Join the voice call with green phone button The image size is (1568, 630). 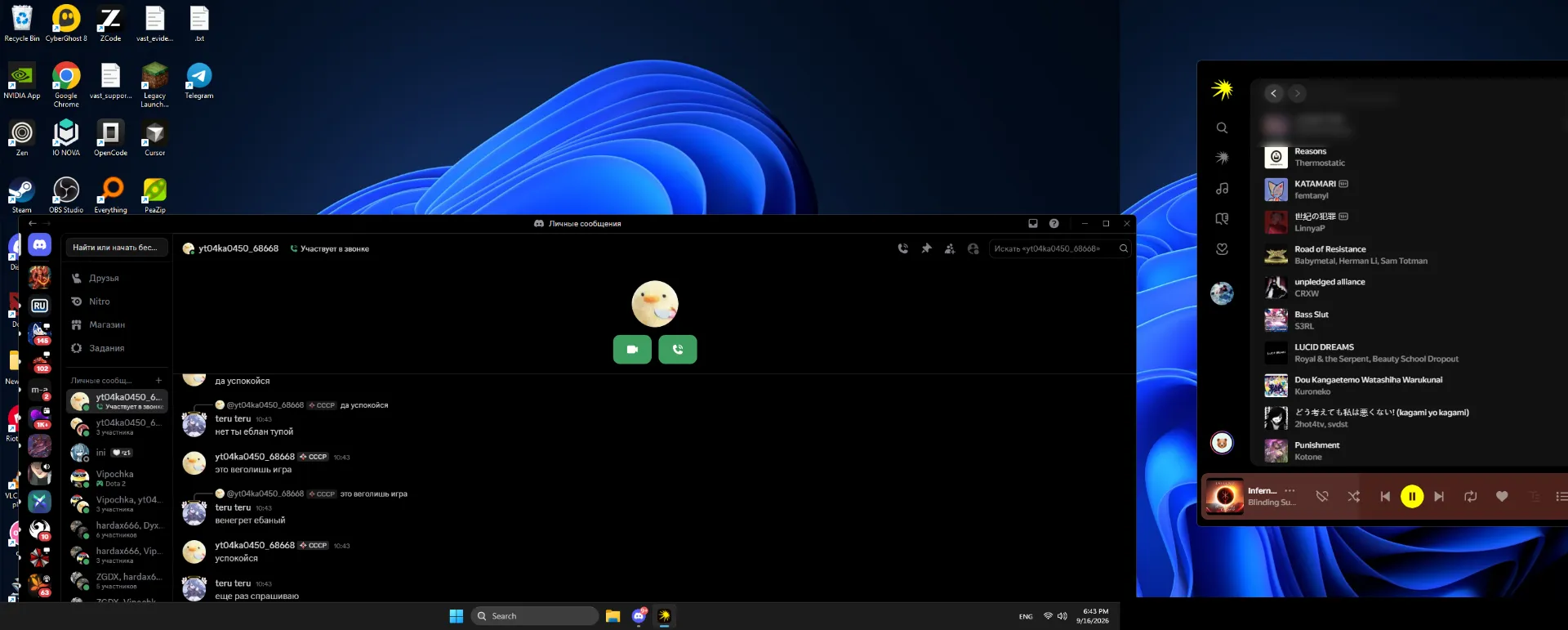coord(678,350)
